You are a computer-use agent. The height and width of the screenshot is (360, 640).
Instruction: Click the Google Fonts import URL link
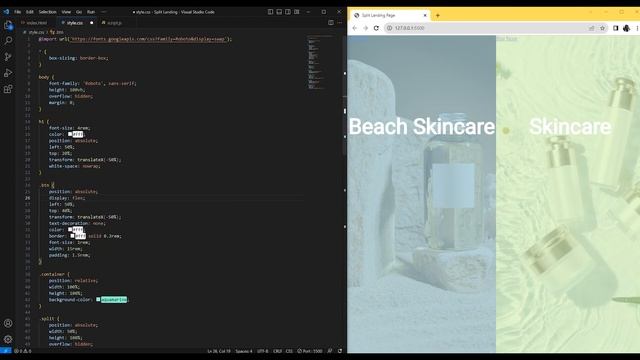147,39
